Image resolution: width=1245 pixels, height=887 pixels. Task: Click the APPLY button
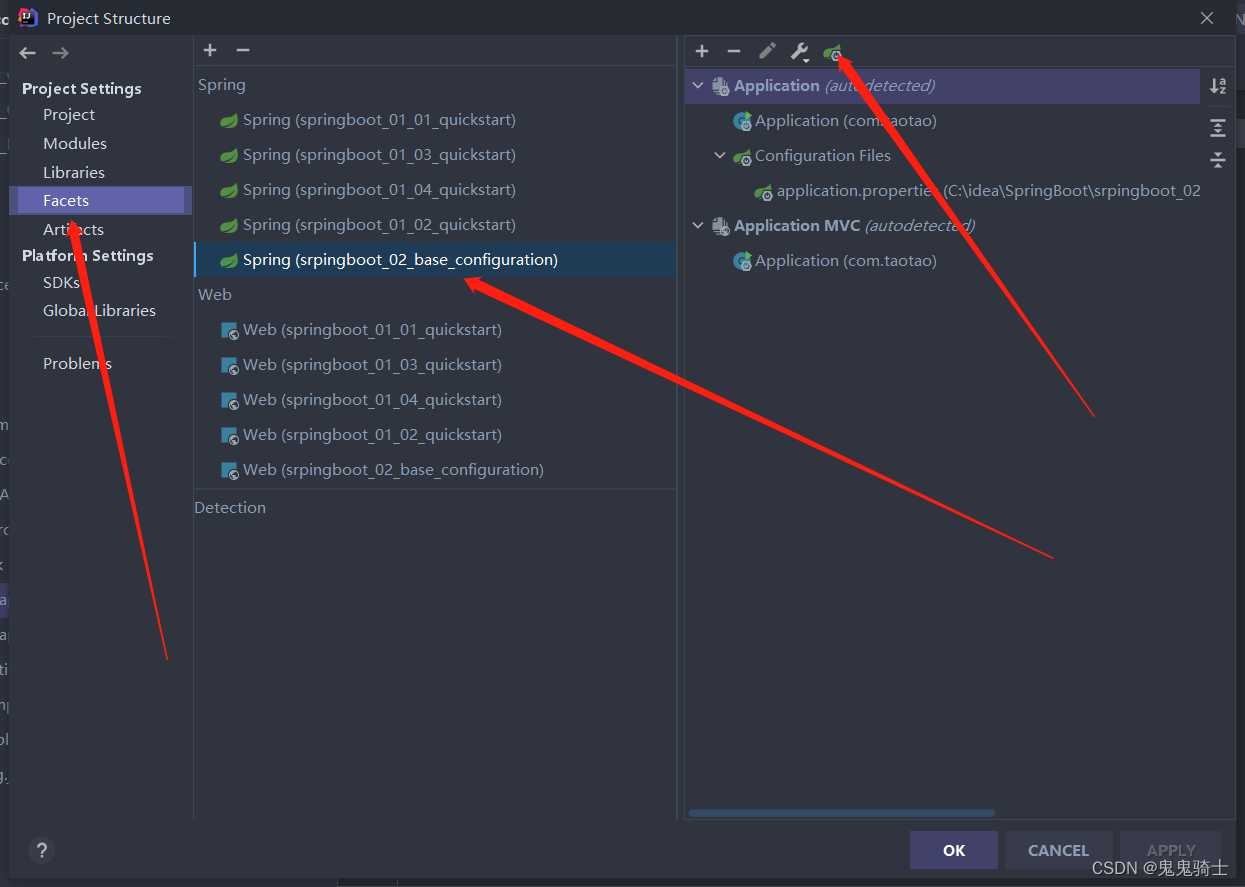tap(1171, 850)
